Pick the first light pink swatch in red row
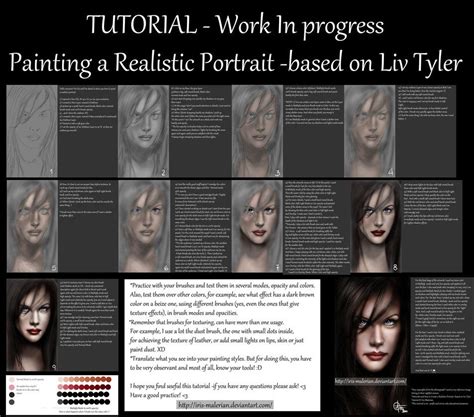 coord(60,387)
